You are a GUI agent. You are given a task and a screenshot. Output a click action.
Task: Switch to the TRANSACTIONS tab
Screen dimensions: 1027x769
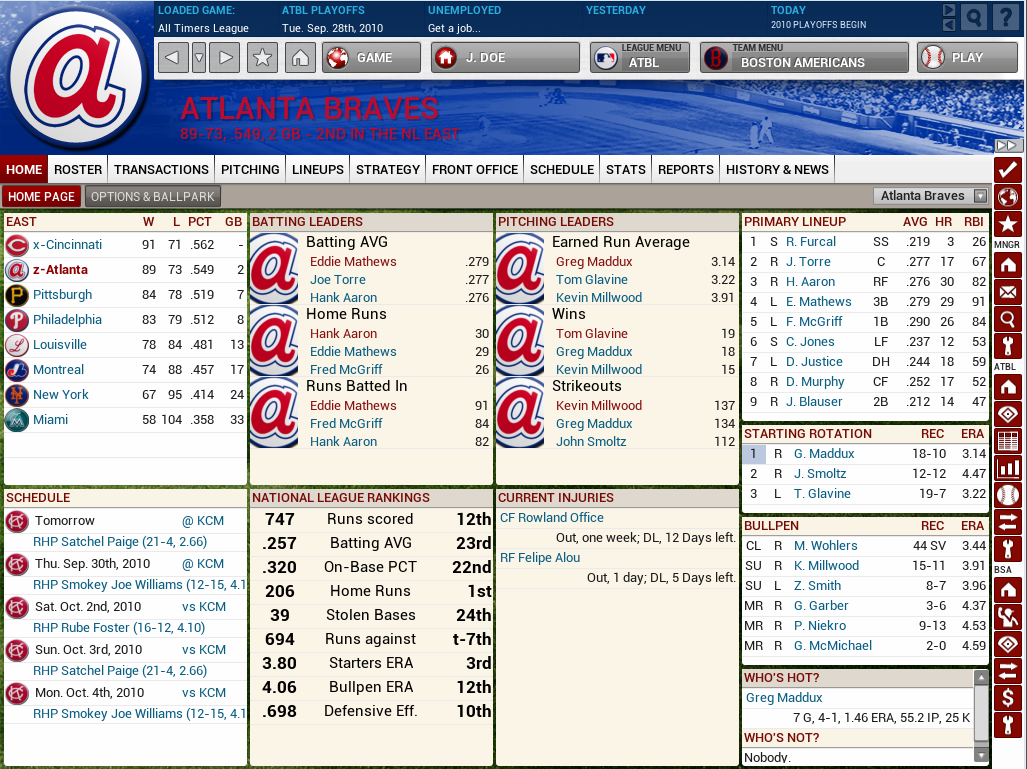(161, 170)
